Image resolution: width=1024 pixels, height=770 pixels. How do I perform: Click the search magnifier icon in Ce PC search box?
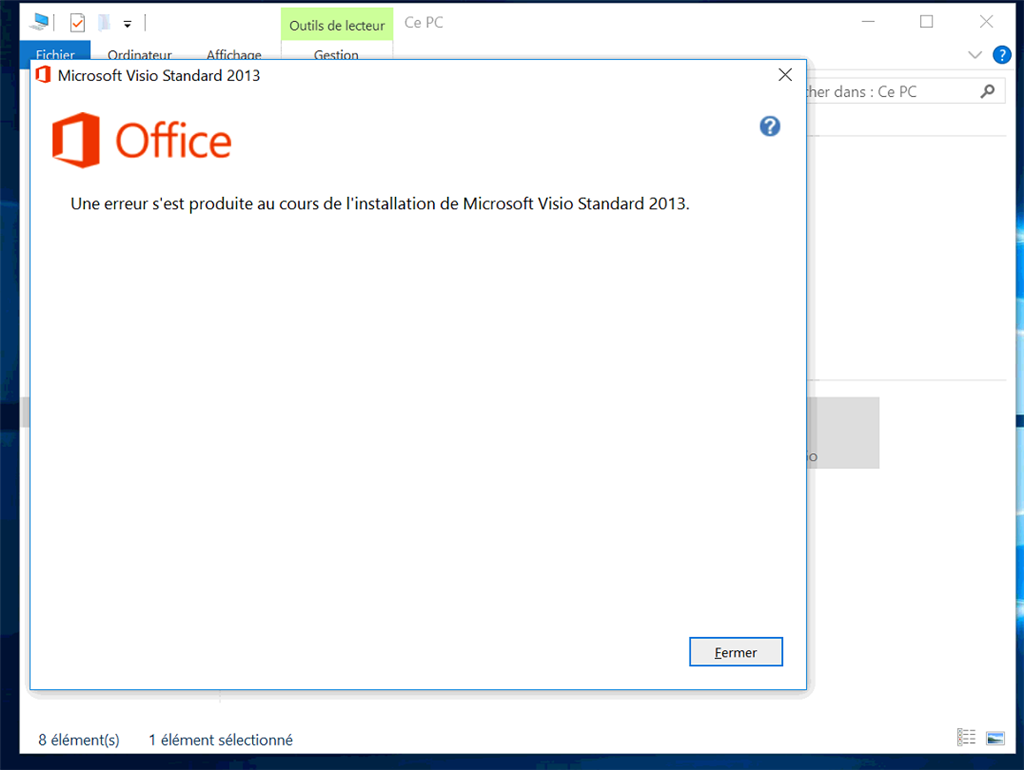(x=987, y=91)
